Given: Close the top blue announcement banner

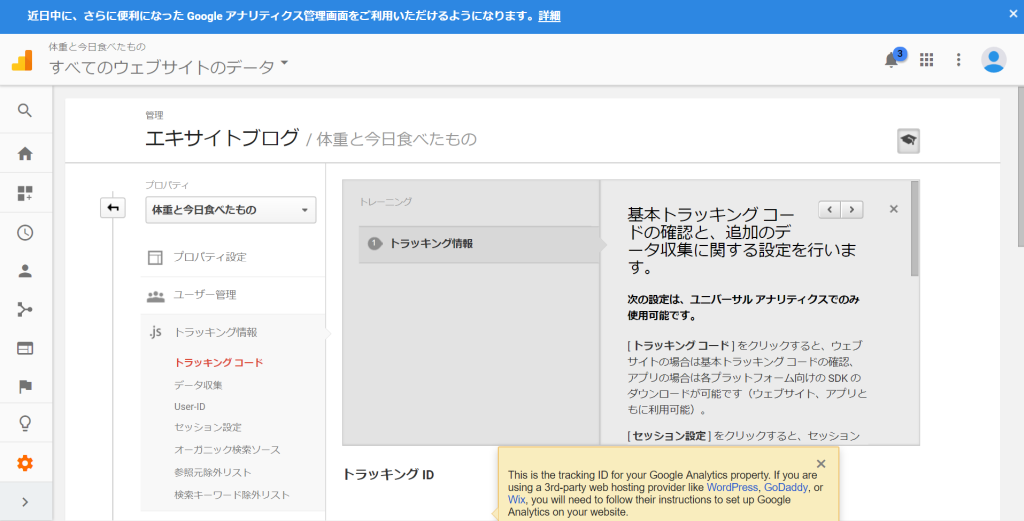Looking at the screenshot, I should point(1013,14).
